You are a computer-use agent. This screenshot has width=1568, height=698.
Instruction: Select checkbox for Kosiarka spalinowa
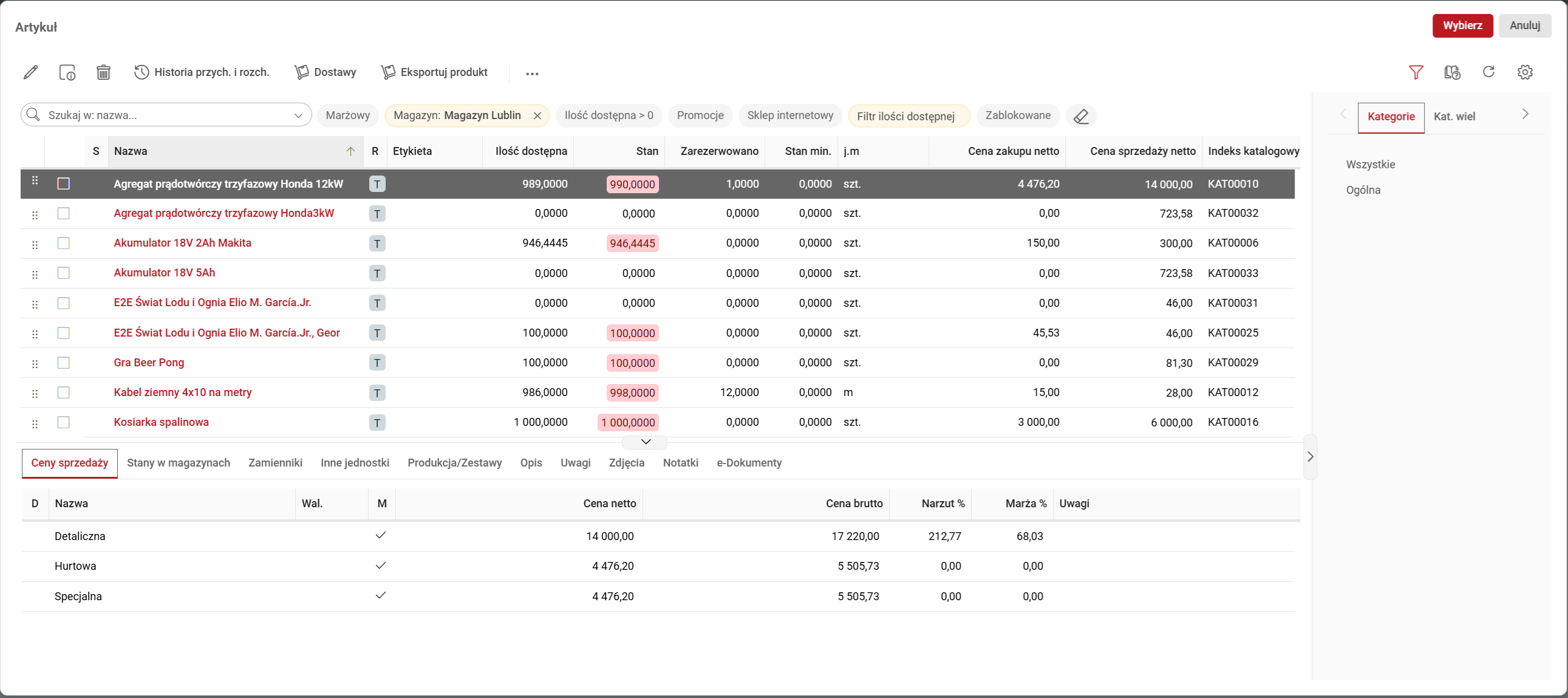63,422
